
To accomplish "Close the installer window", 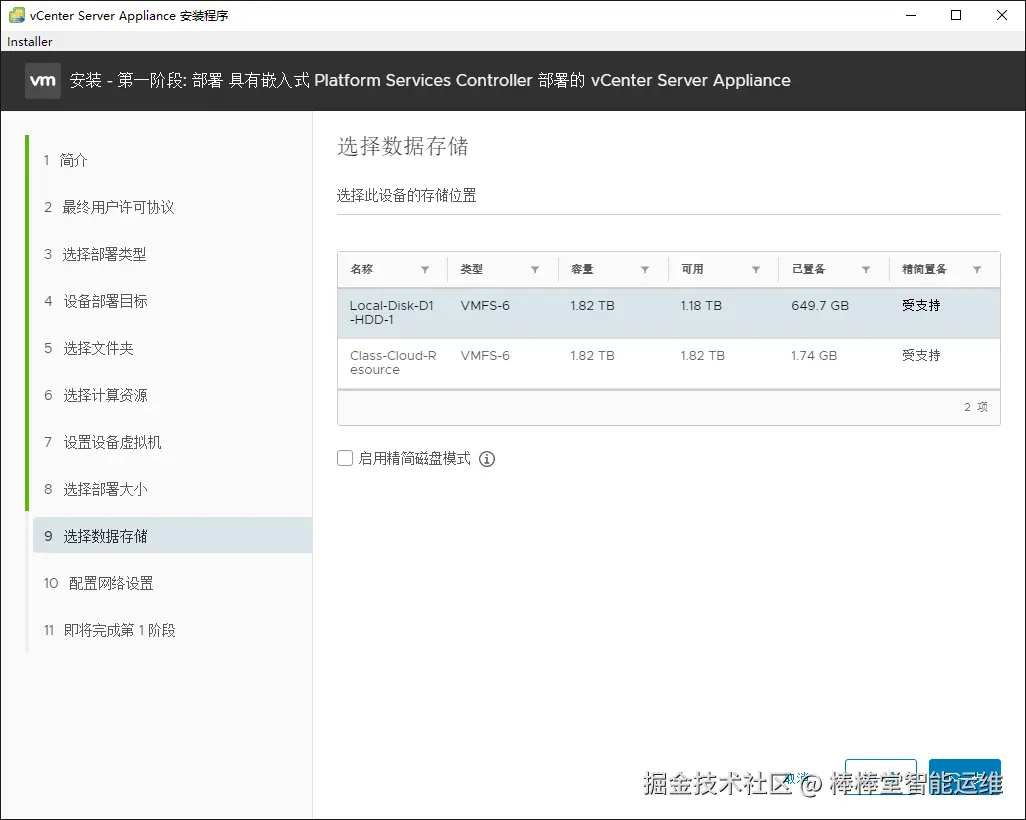I will coord(1002,15).
